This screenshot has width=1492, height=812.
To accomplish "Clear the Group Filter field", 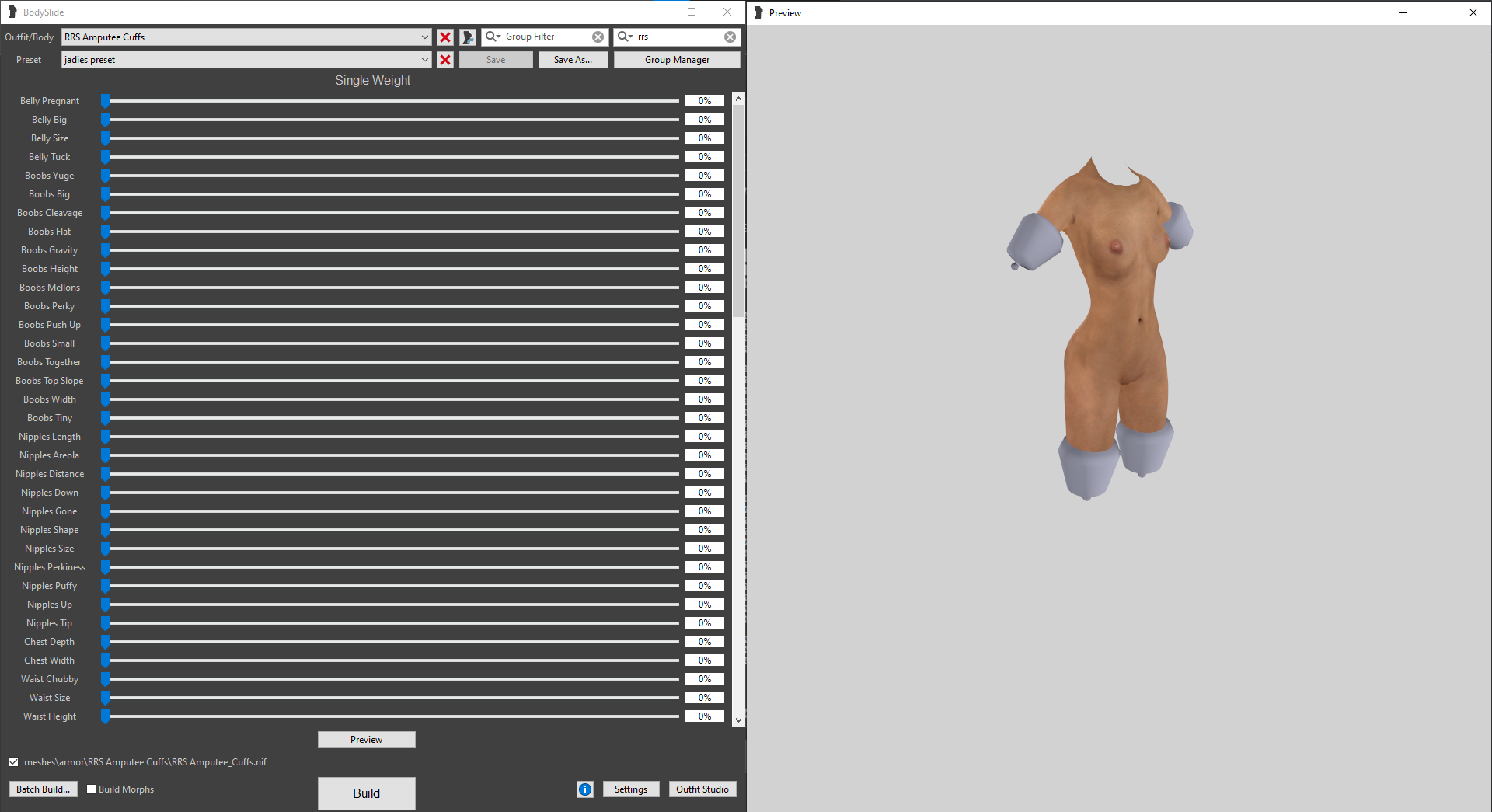I will (x=598, y=37).
